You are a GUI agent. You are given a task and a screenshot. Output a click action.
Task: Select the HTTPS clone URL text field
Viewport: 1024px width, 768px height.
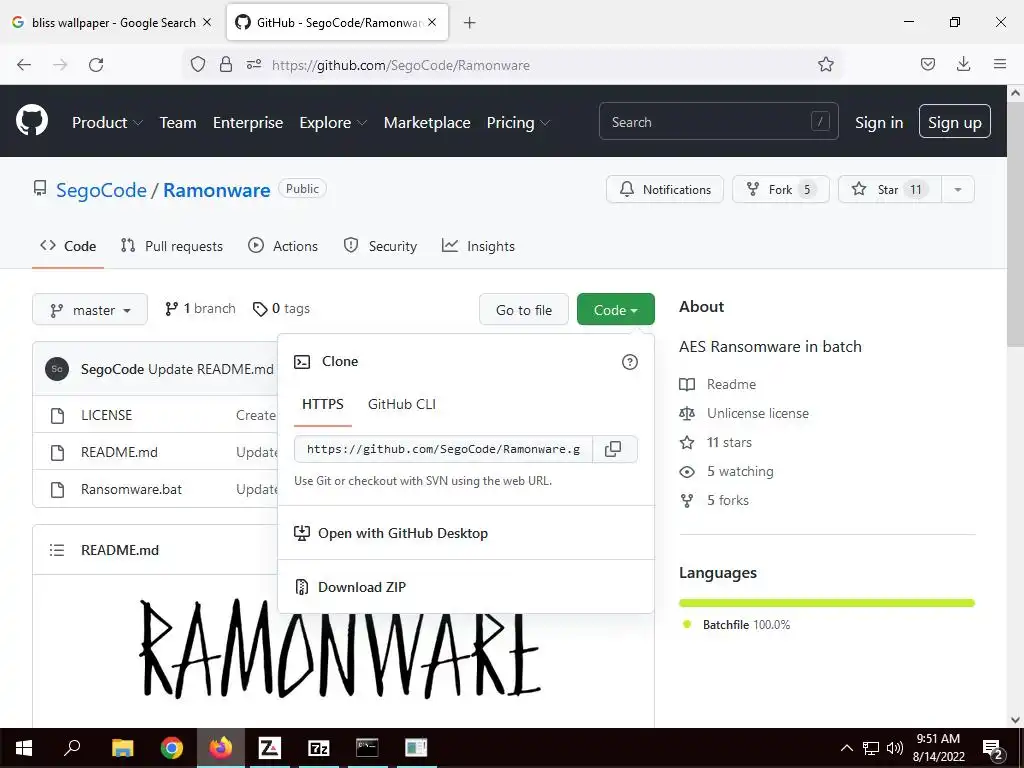443,449
